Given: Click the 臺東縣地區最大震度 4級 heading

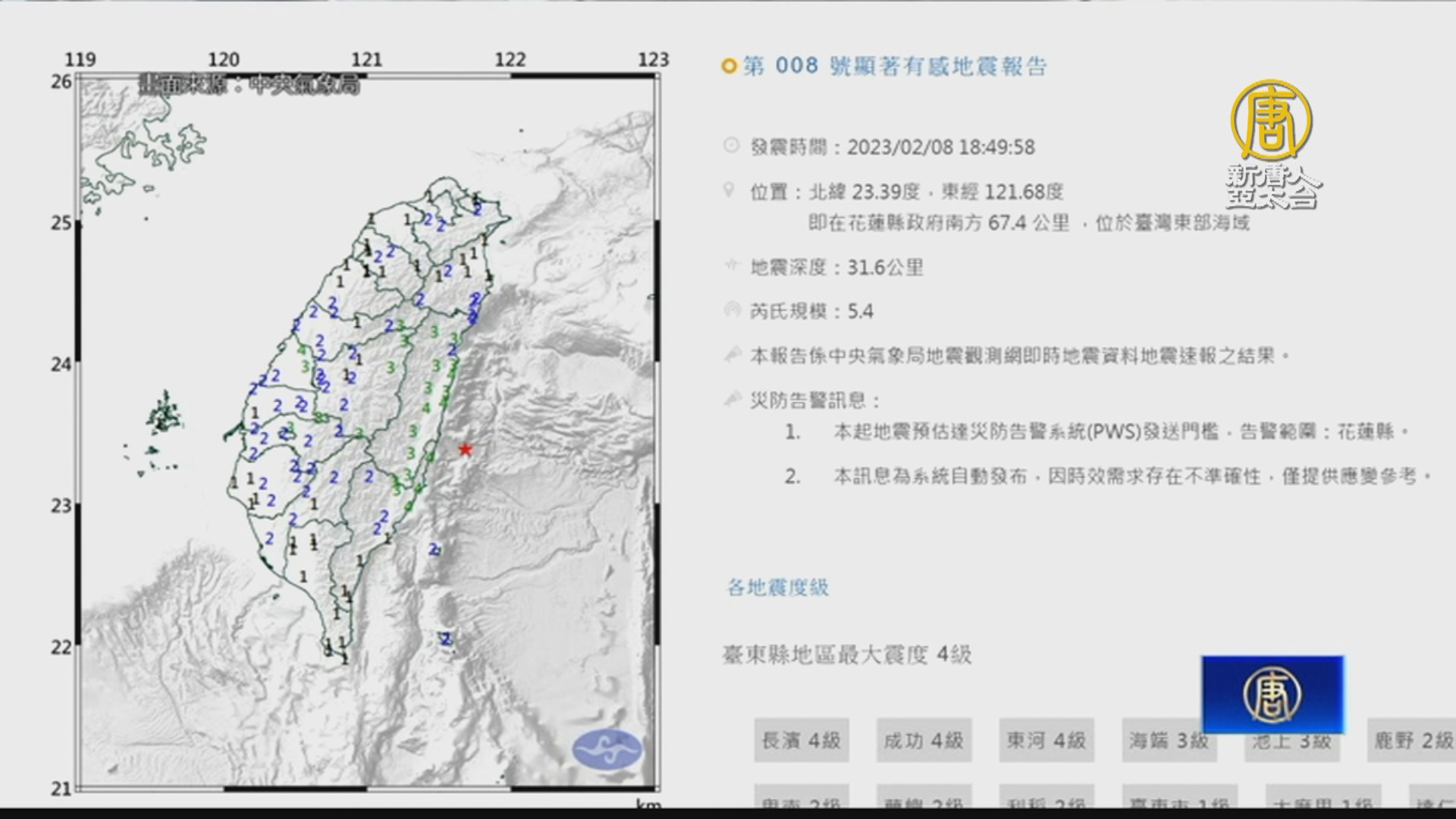Looking at the screenshot, I should [846, 654].
